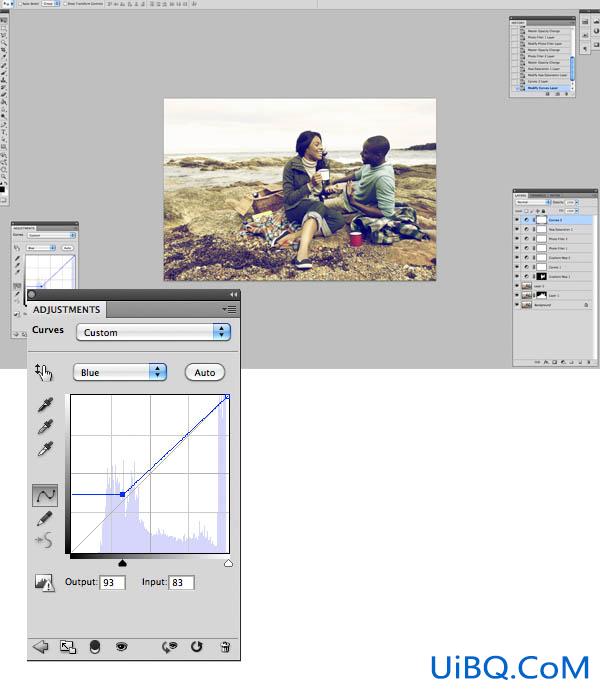The width and height of the screenshot is (600, 692).
Task: Switch Adjustments panel to expanded view icon
Action: (68, 647)
